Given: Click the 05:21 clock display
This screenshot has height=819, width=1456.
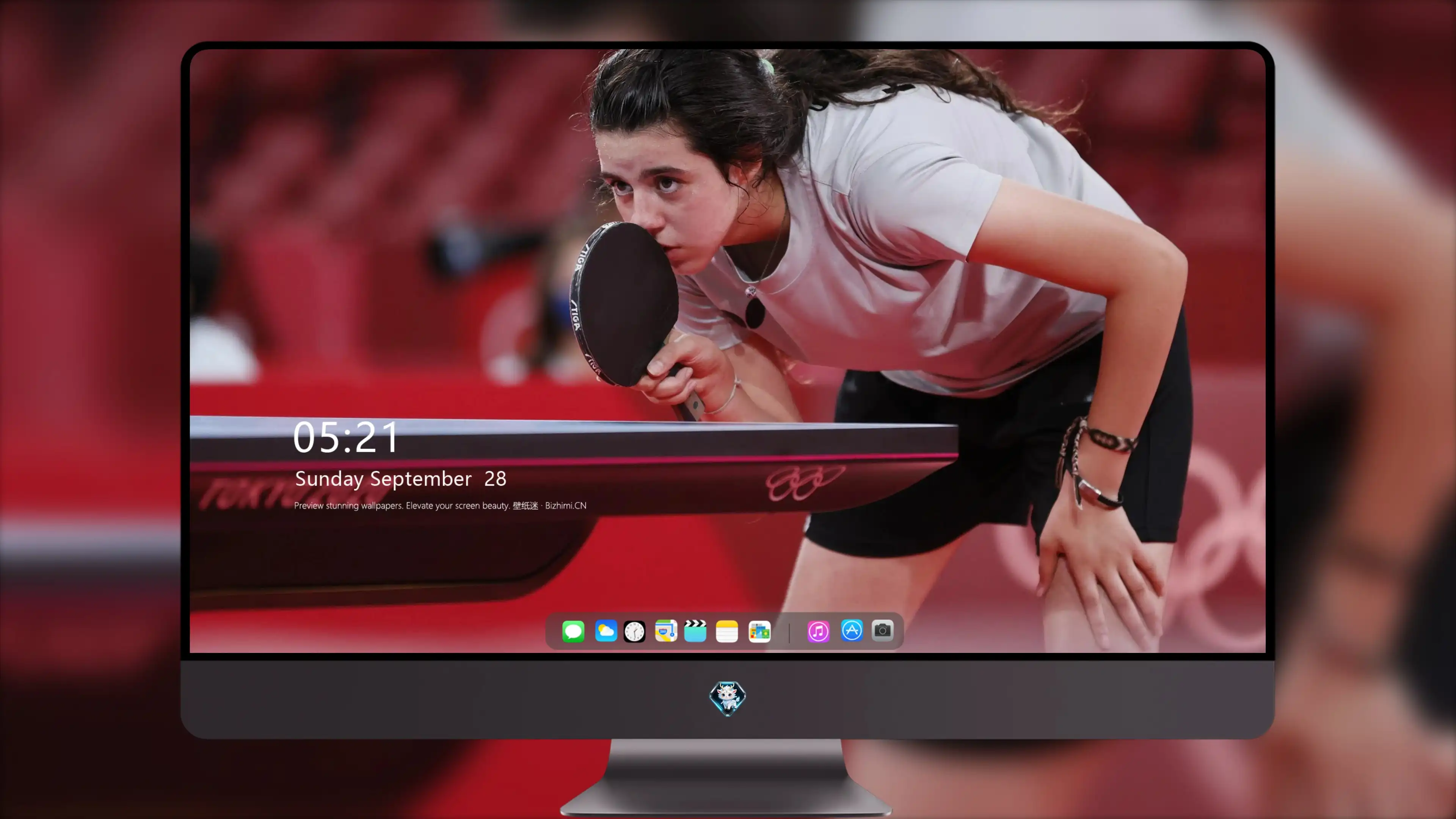Looking at the screenshot, I should (x=345, y=437).
